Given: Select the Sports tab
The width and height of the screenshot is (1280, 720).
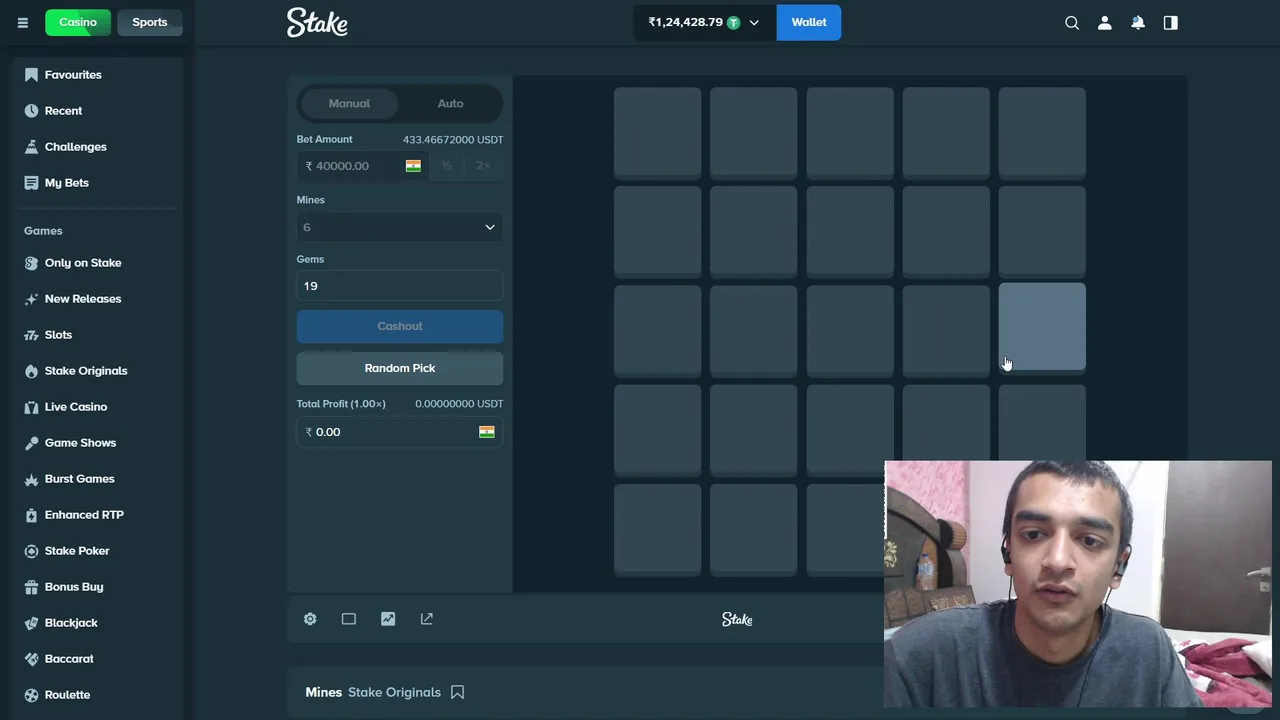Looking at the screenshot, I should point(150,22).
